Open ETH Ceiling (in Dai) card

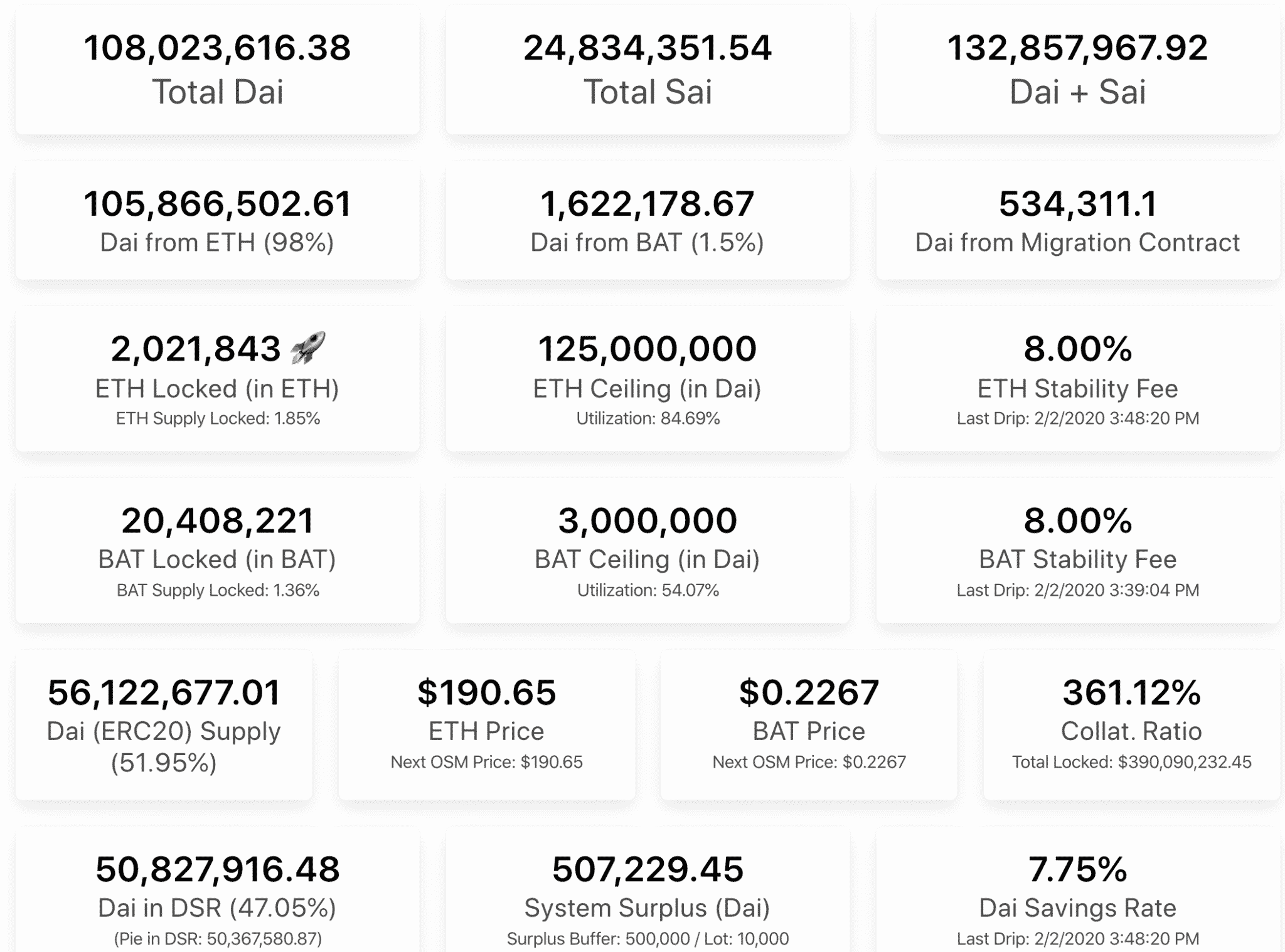pos(648,379)
